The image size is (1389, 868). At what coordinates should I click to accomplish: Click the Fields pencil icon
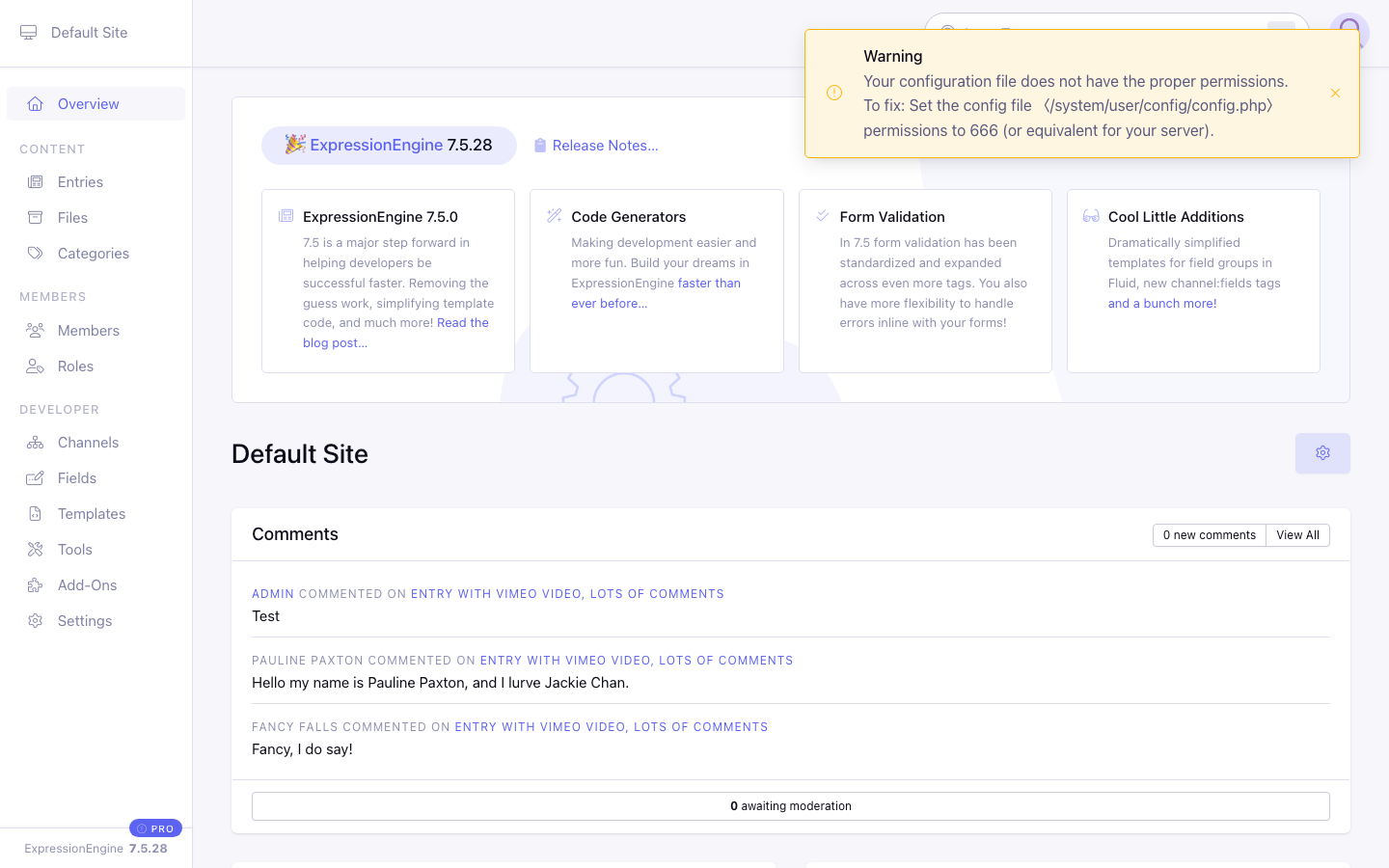click(36, 478)
